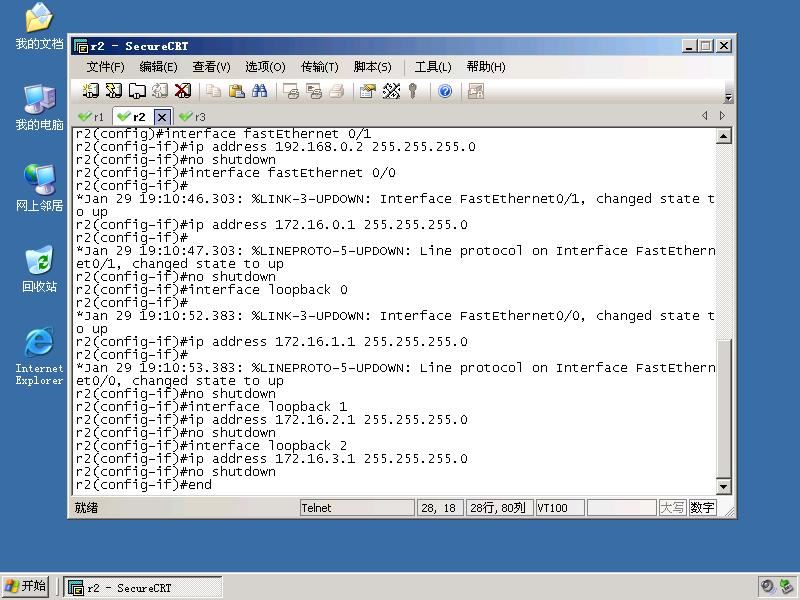Click the 'ip address 192.168.0.2' line

276,147
